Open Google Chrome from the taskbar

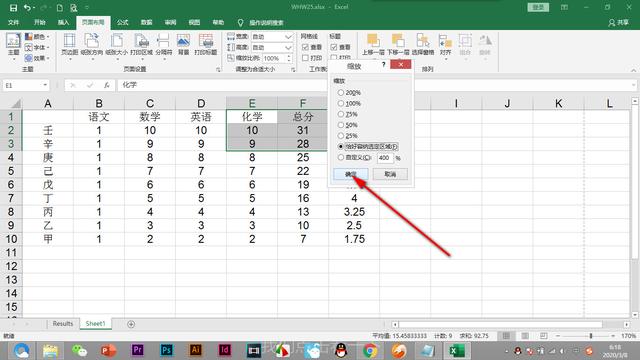[x=370, y=350]
